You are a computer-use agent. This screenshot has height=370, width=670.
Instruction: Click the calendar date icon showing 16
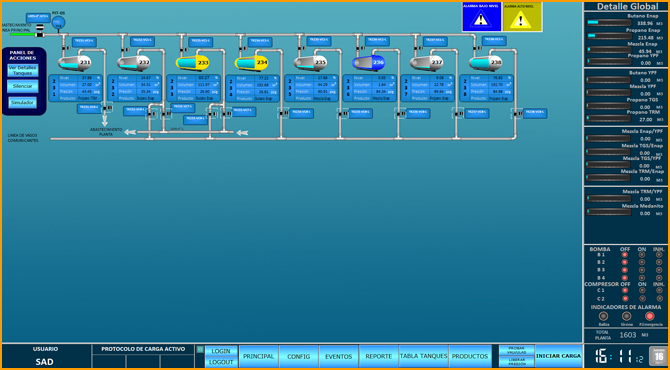point(658,356)
